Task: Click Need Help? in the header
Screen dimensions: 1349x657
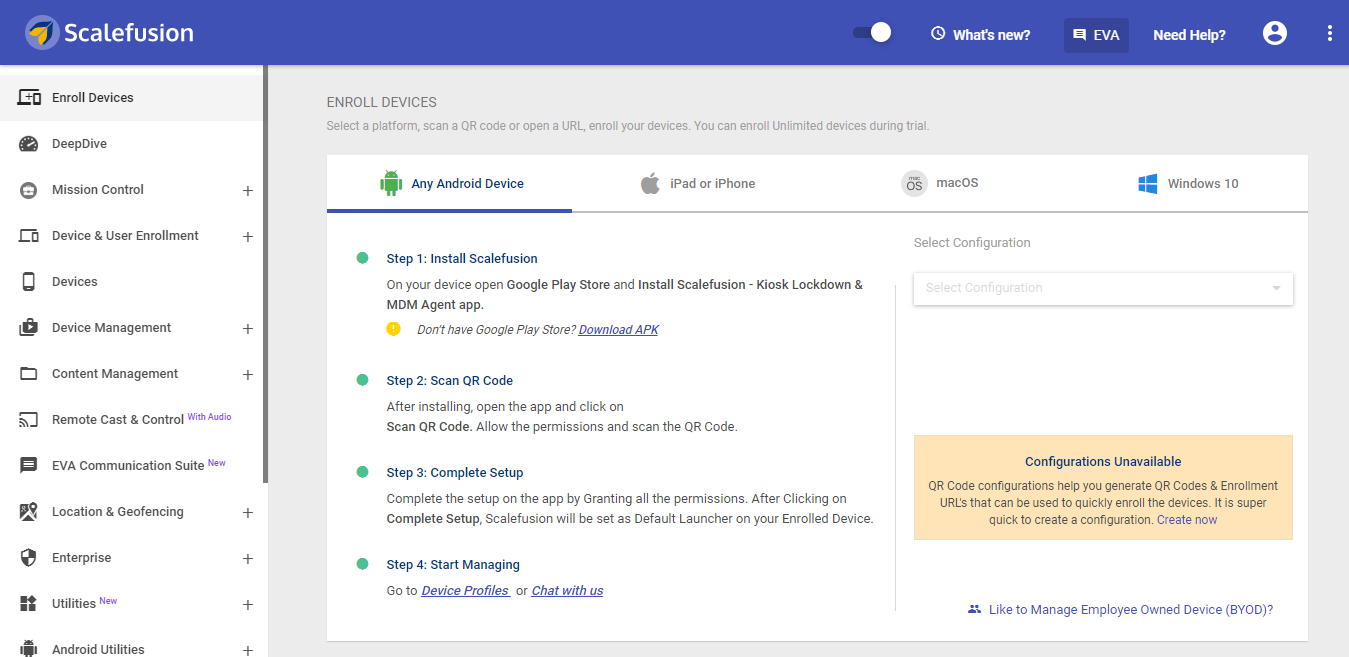Action: point(1189,34)
